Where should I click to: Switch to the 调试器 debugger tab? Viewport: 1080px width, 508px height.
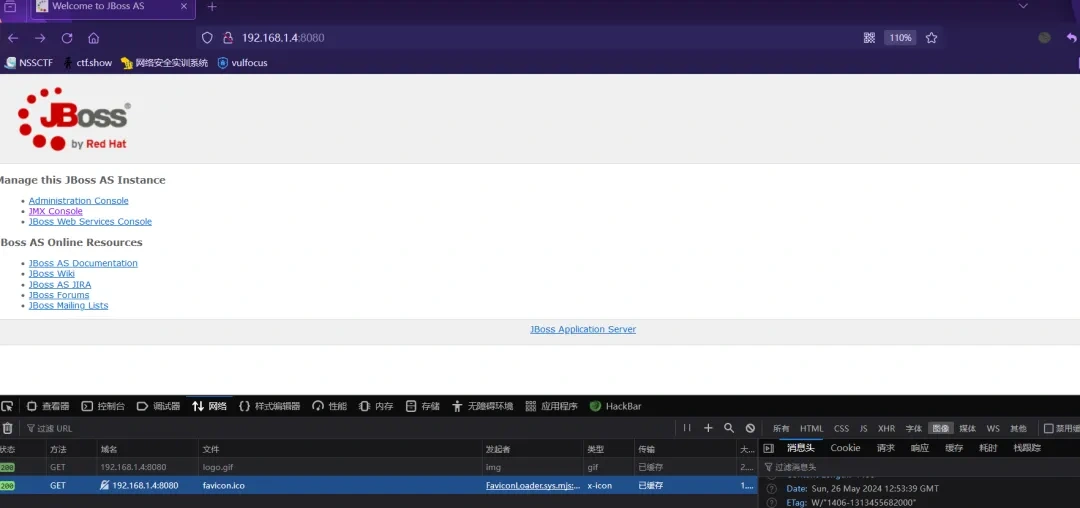point(159,406)
